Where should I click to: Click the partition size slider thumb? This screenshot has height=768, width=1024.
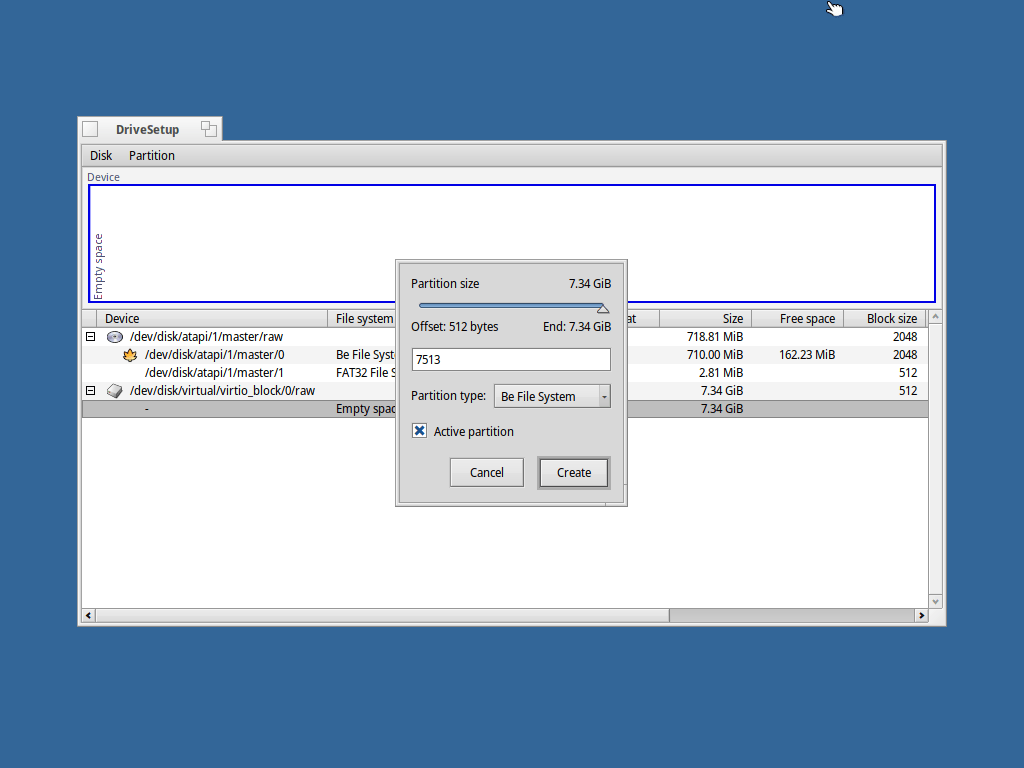(603, 309)
